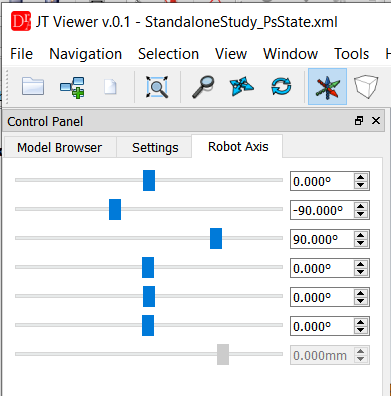Select the magnifier zoom tool
Viewport: 391px width, 396px height.
(x=203, y=87)
